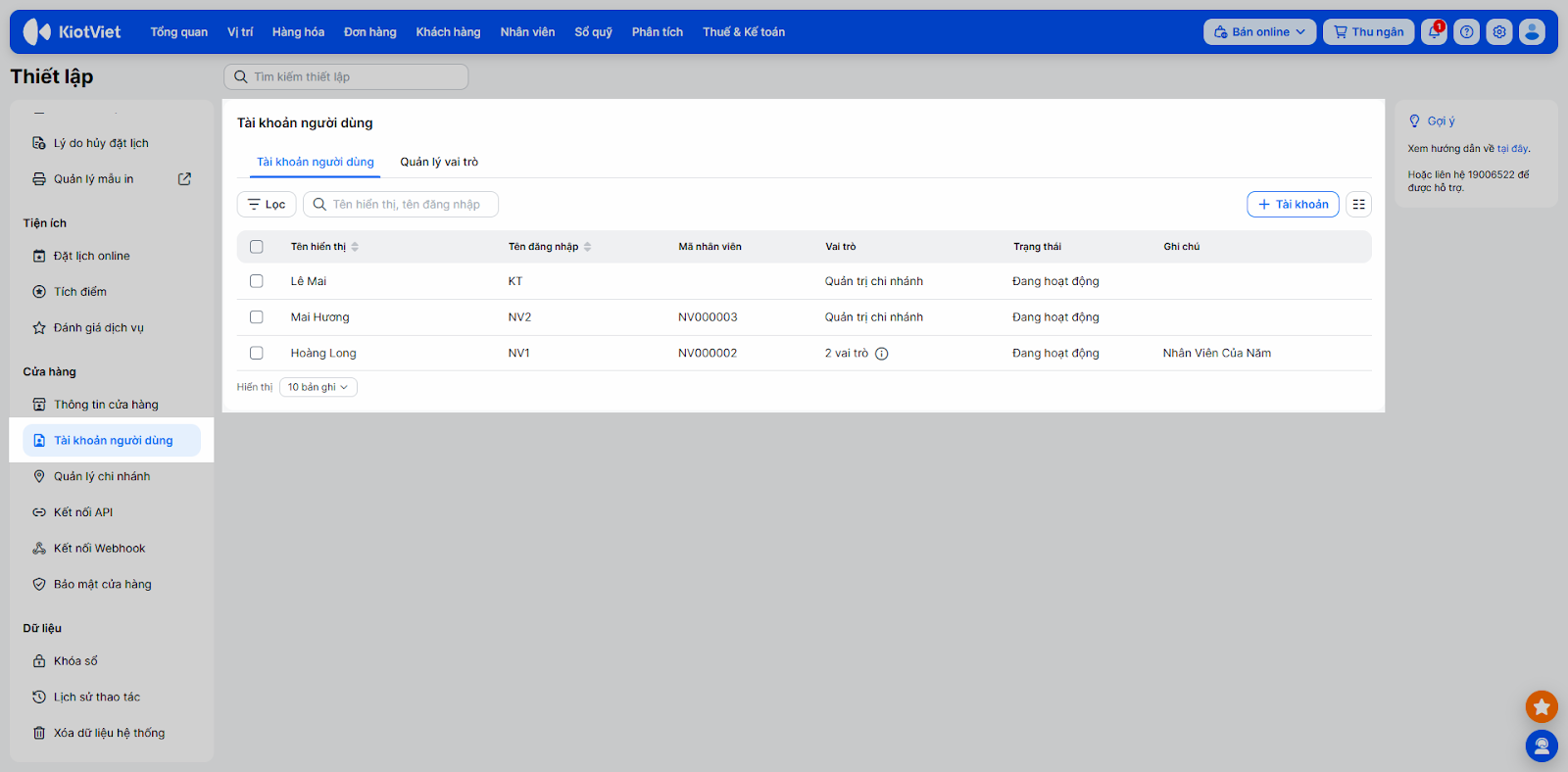Select the Mai Hương row checkbox

[257, 317]
